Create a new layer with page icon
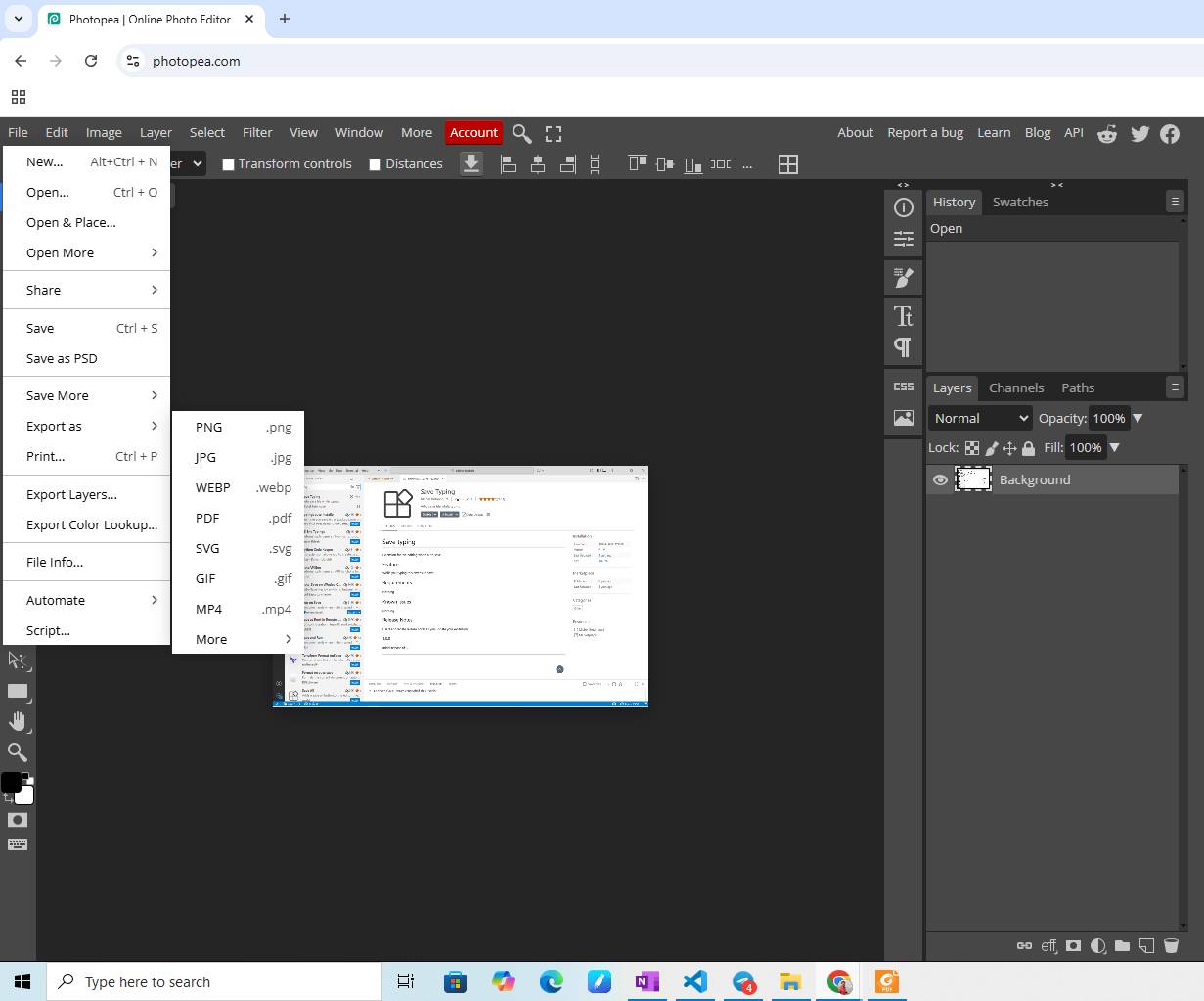 [1146, 946]
